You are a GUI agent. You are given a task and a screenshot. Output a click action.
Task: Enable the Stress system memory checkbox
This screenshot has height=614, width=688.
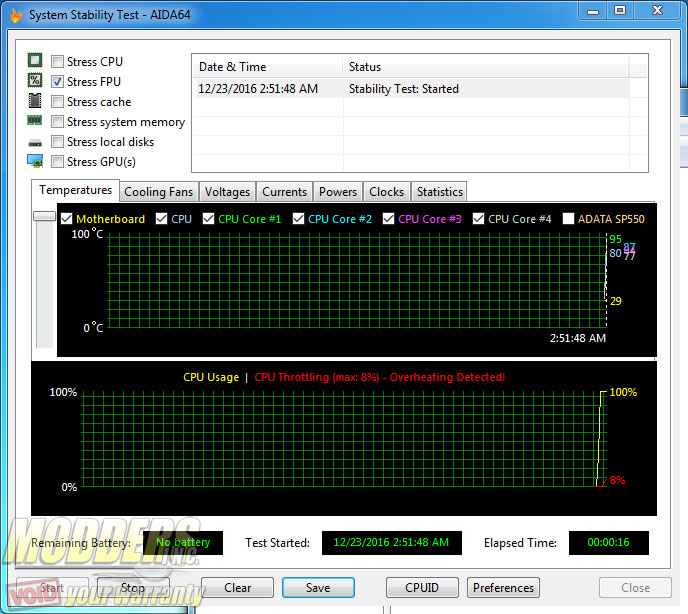[x=57, y=122]
